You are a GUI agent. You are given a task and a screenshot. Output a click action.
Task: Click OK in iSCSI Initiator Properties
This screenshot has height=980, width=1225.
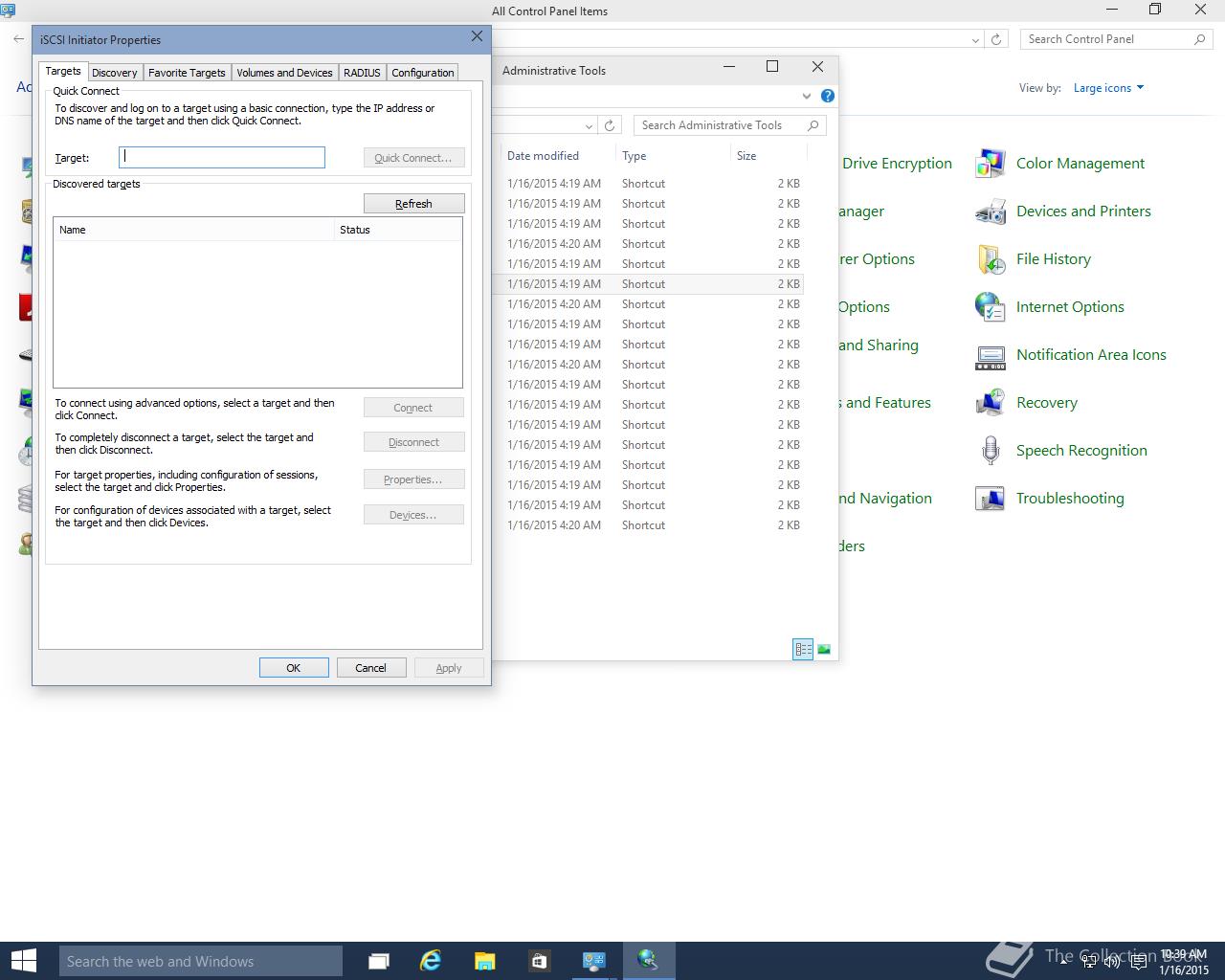tap(294, 668)
